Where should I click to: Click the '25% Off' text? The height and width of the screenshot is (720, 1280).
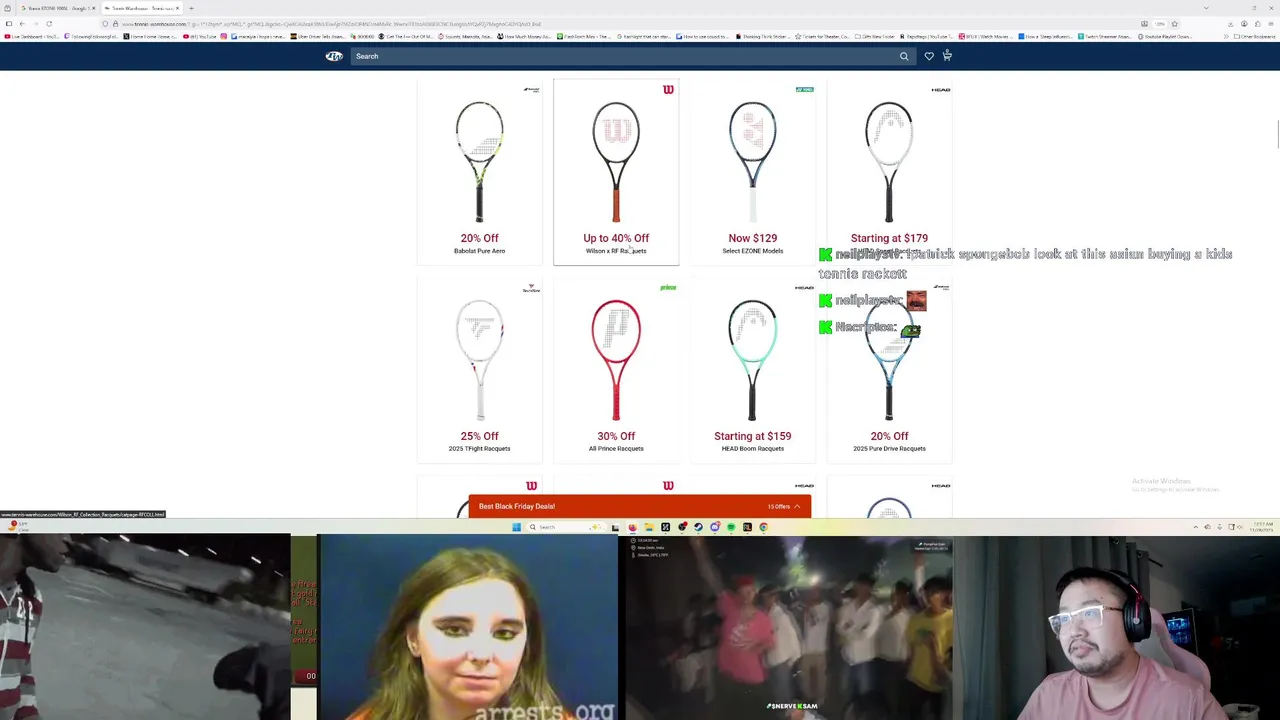(479, 436)
